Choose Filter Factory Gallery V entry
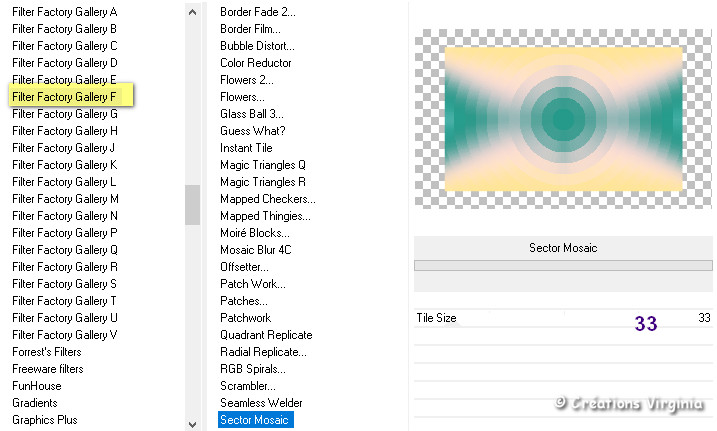This screenshot has height=431, width=717. [64, 335]
